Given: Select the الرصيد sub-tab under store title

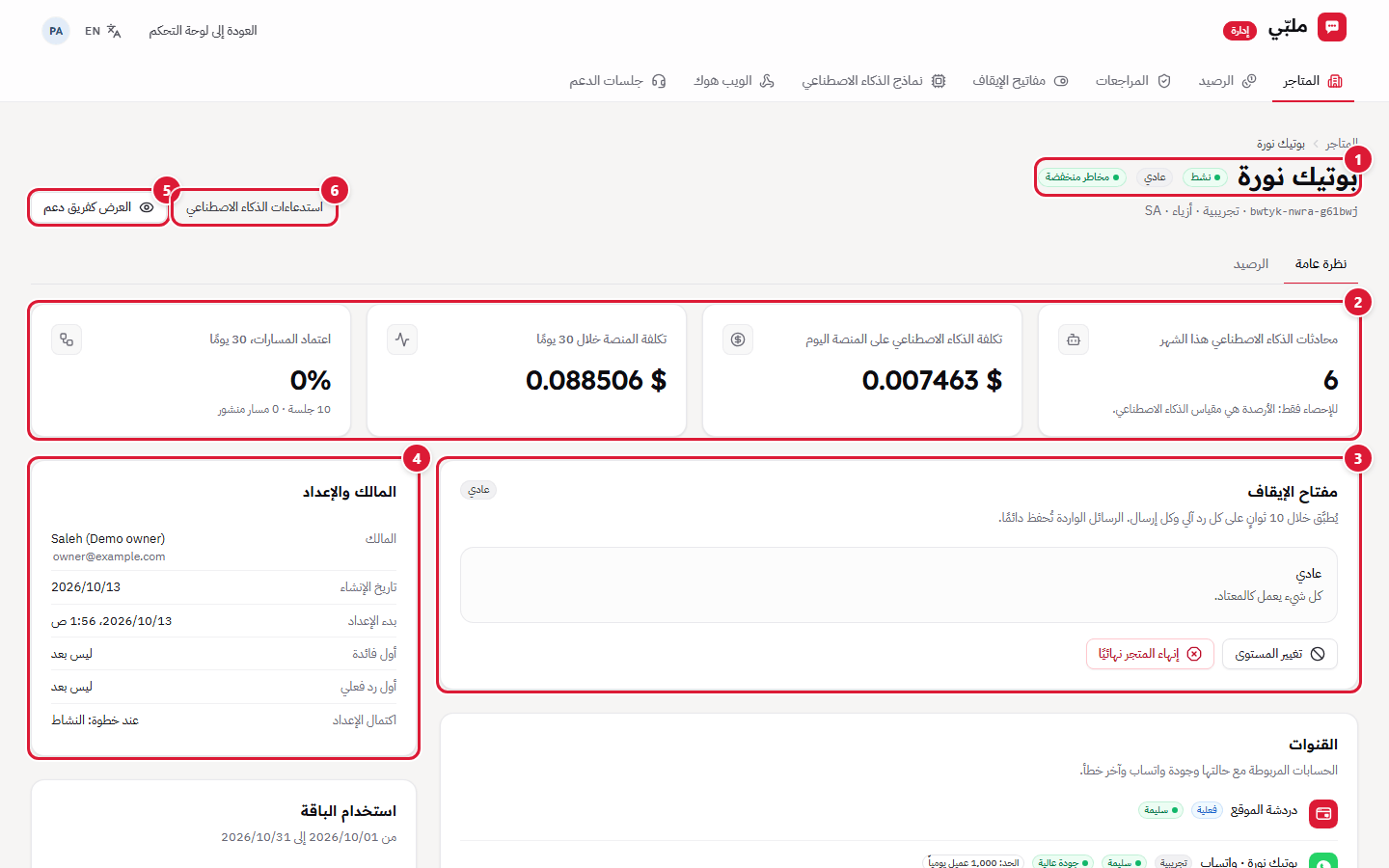Looking at the screenshot, I should click(x=1251, y=263).
